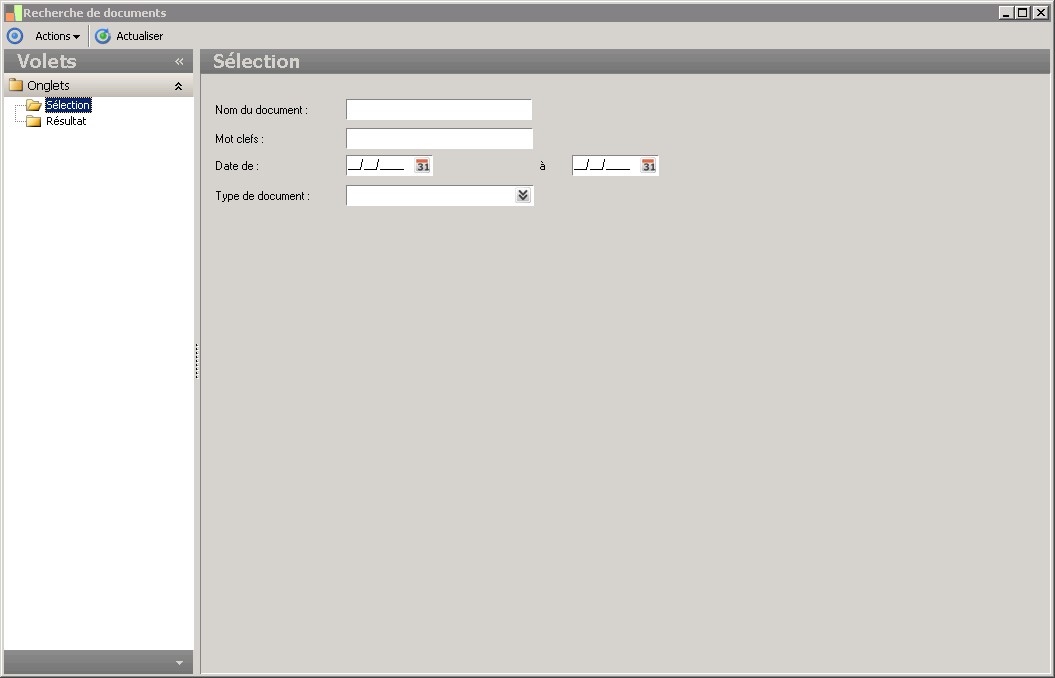Viewport: 1055px width, 678px height.
Task: Click the pane options arrow at bottom of Volets
Action: (179, 663)
